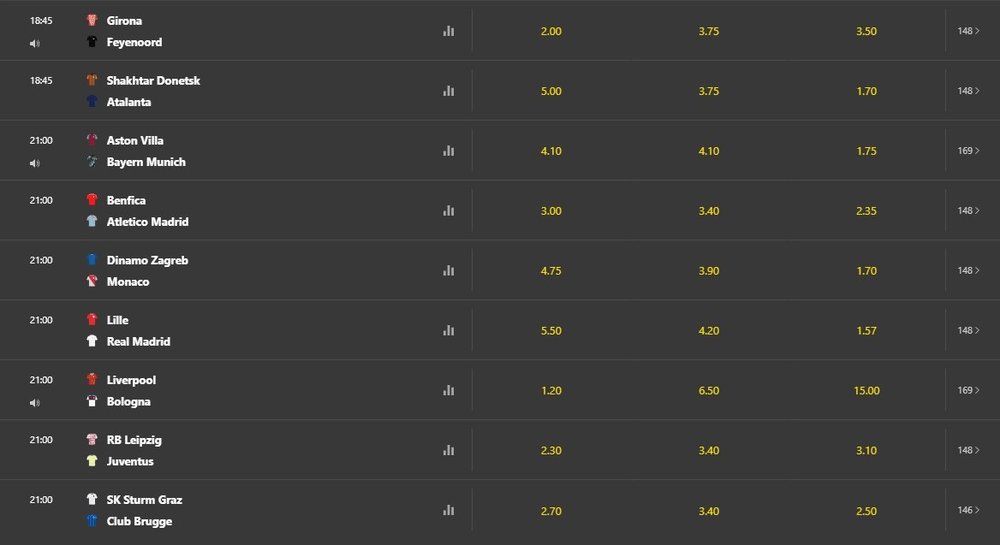
Task: Expand 148 markets for Girona vs Feyenoord
Action: pos(968,31)
